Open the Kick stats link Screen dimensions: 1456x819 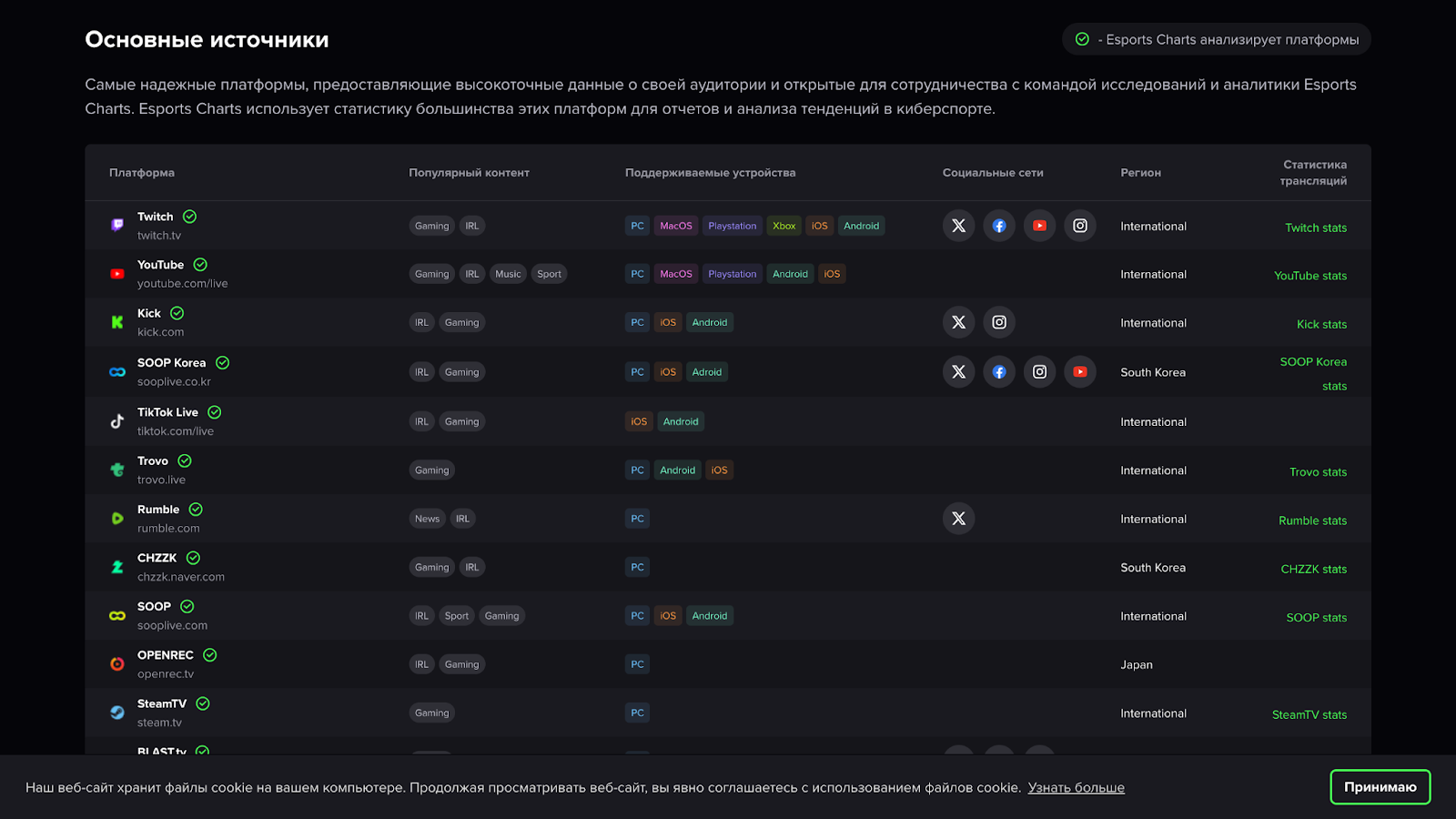point(1321,324)
